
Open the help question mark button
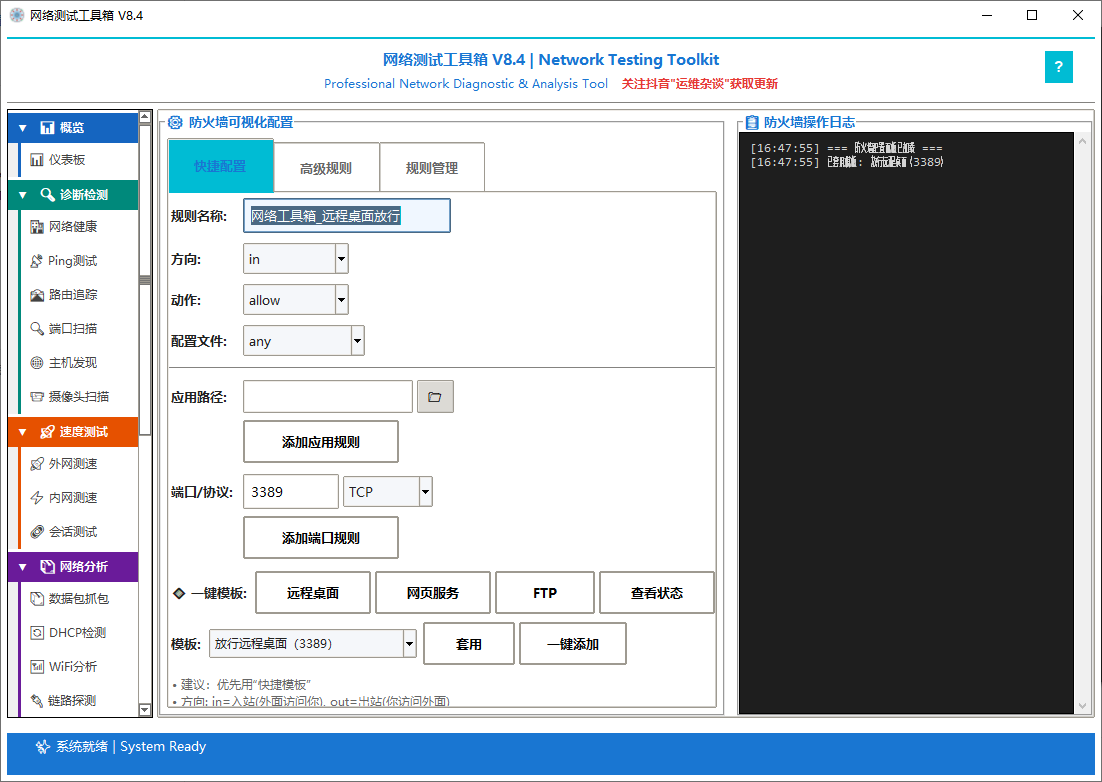click(1058, 67)
